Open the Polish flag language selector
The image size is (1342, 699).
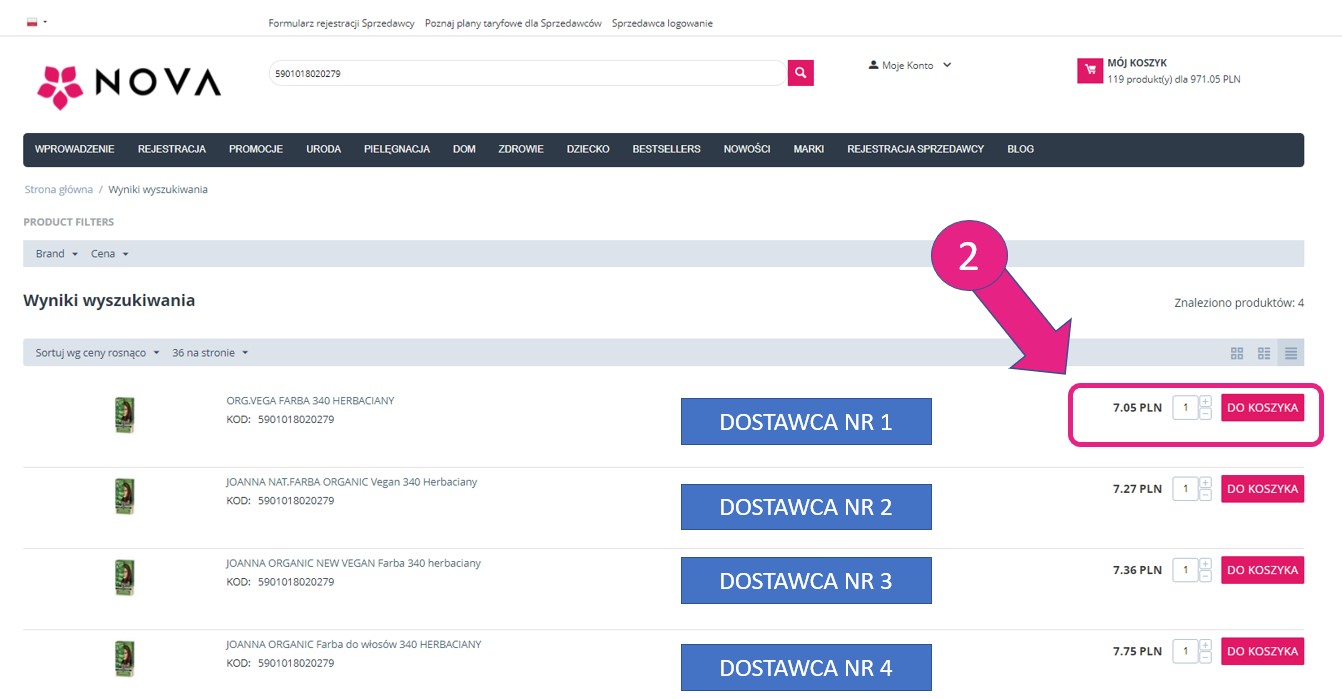tap(36, 22)
